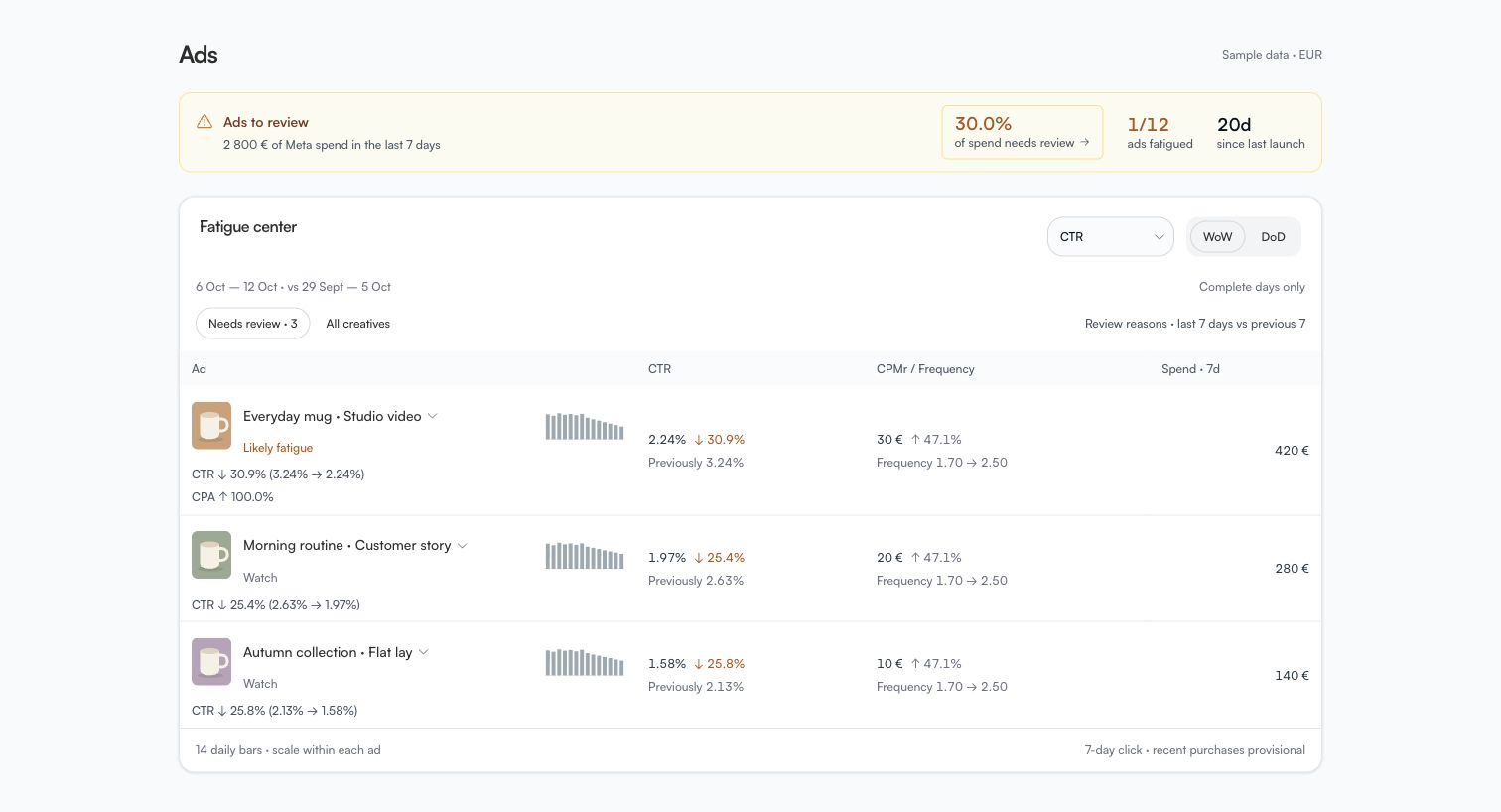The width and height of the screenshot is (1501, 812).
Task: Open the 30.0% of spend needs review link
Action: click(1023, 132)
